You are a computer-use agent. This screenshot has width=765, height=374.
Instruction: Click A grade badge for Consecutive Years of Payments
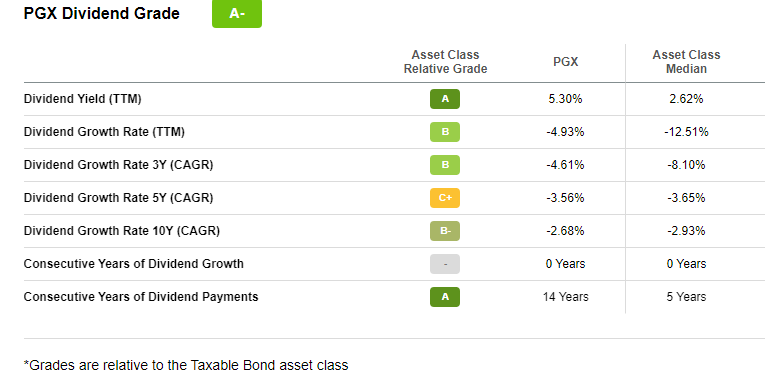coord(444,297)
